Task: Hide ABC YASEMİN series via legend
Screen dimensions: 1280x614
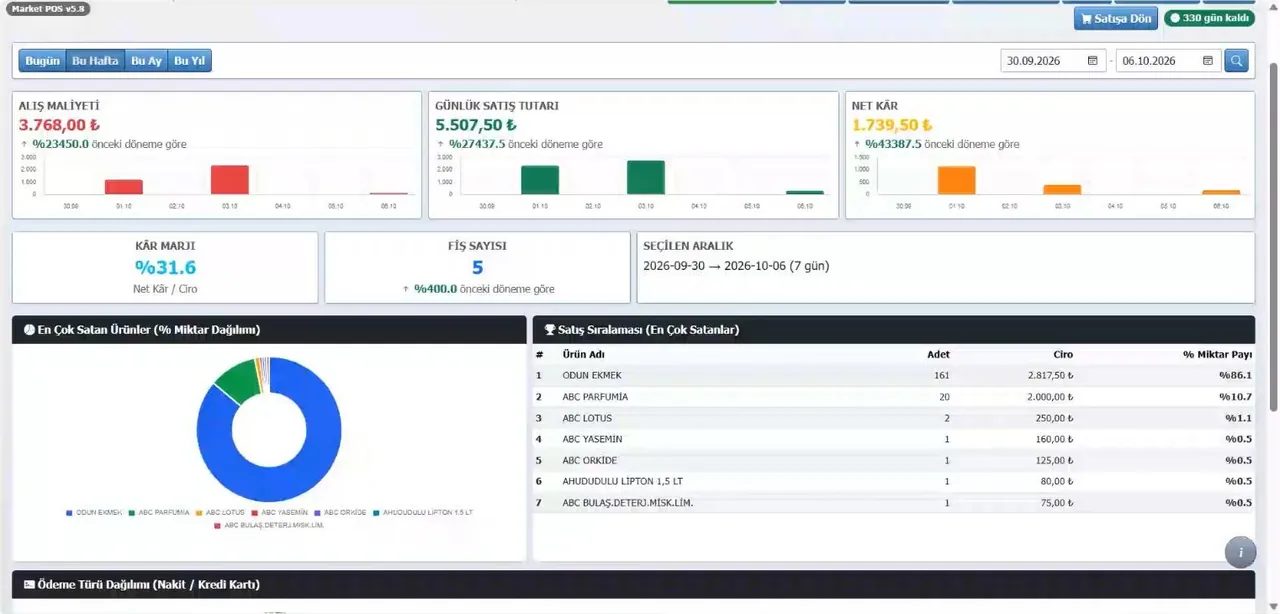Action: [280, 512]
